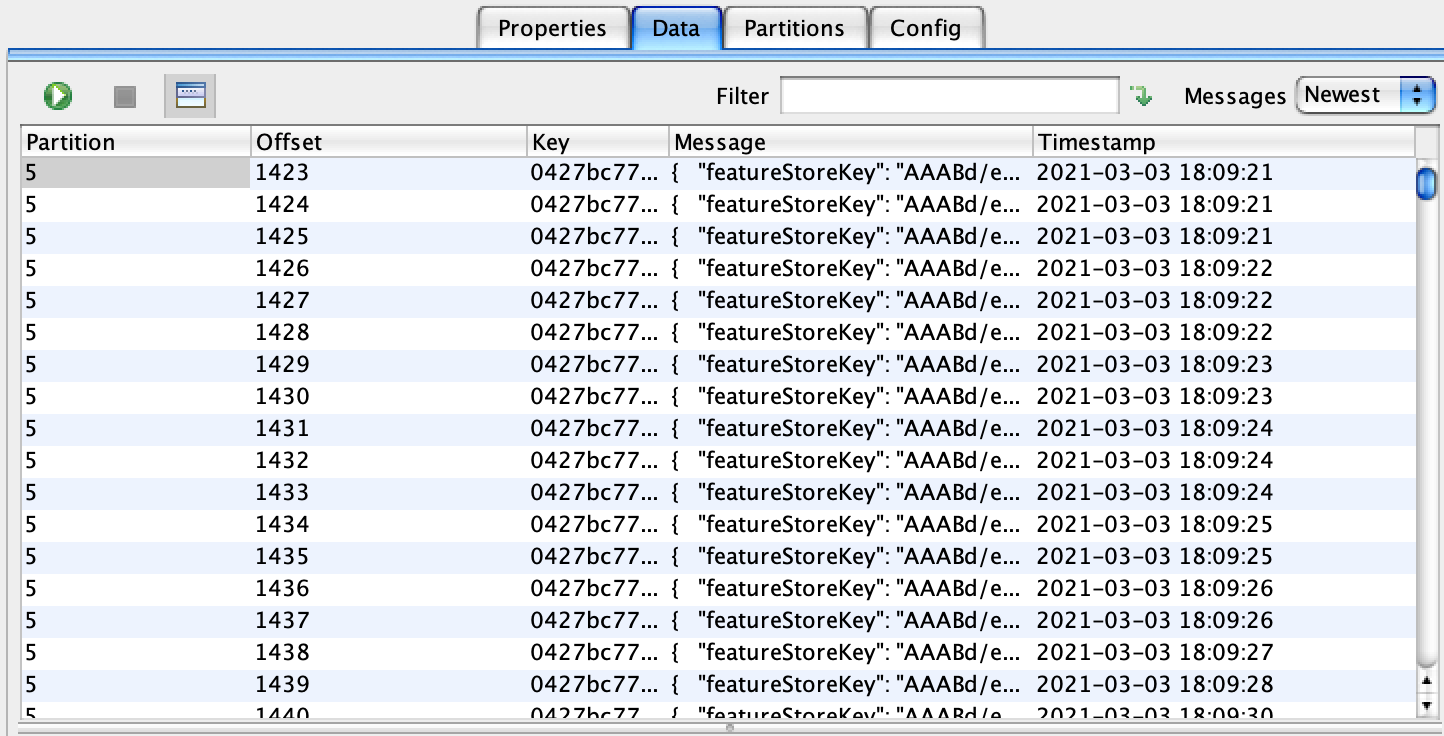Switch to the Properties tab
1444x736 pixels.
pyautogui.click(x=552, y=28)
